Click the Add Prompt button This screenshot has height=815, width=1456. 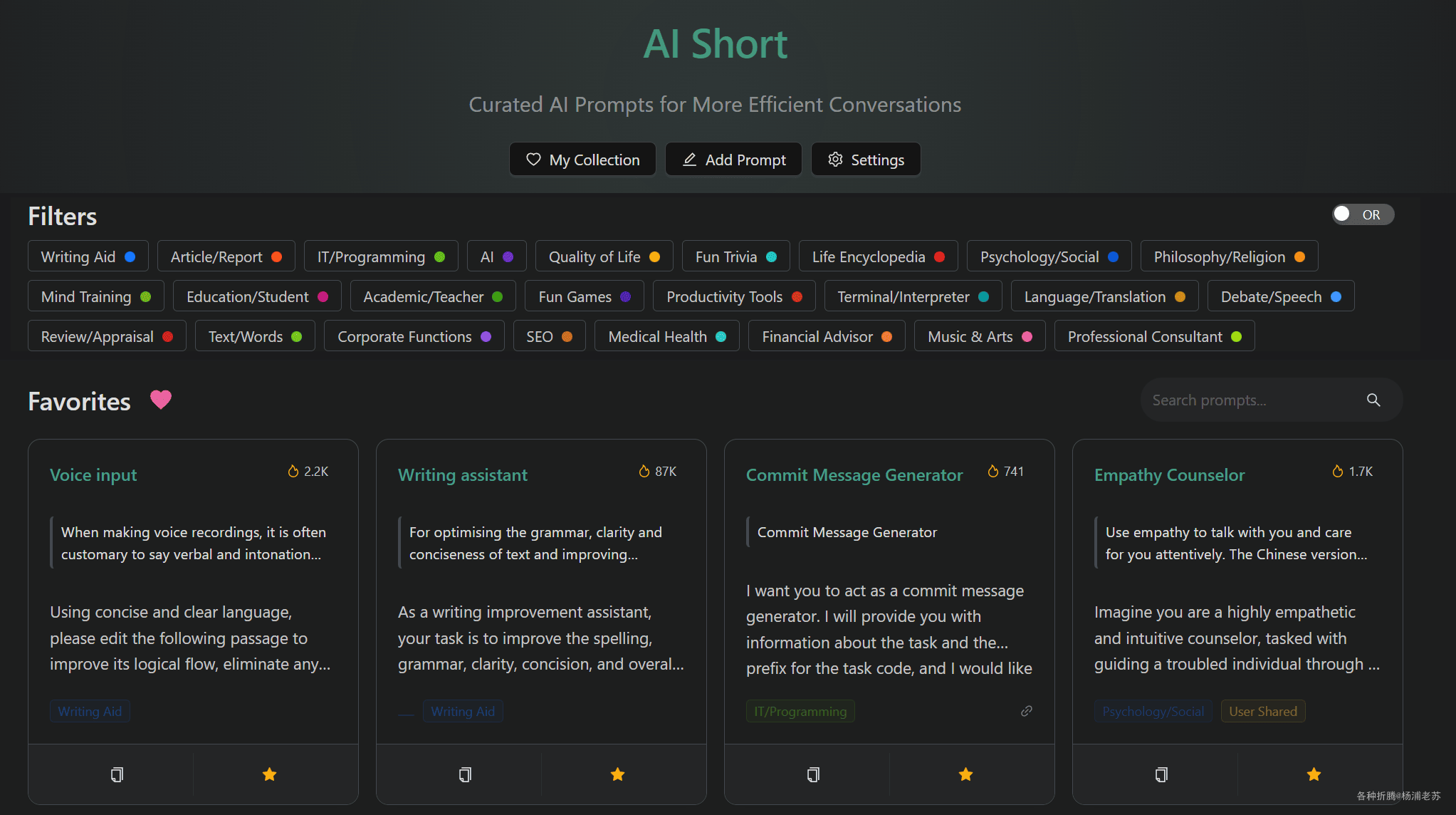click(x=733, y=160)
